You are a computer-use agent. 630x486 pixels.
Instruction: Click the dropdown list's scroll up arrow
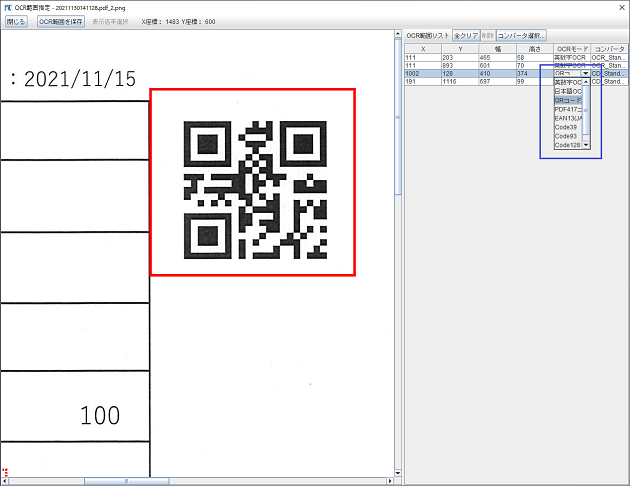[x=586, y=82]
